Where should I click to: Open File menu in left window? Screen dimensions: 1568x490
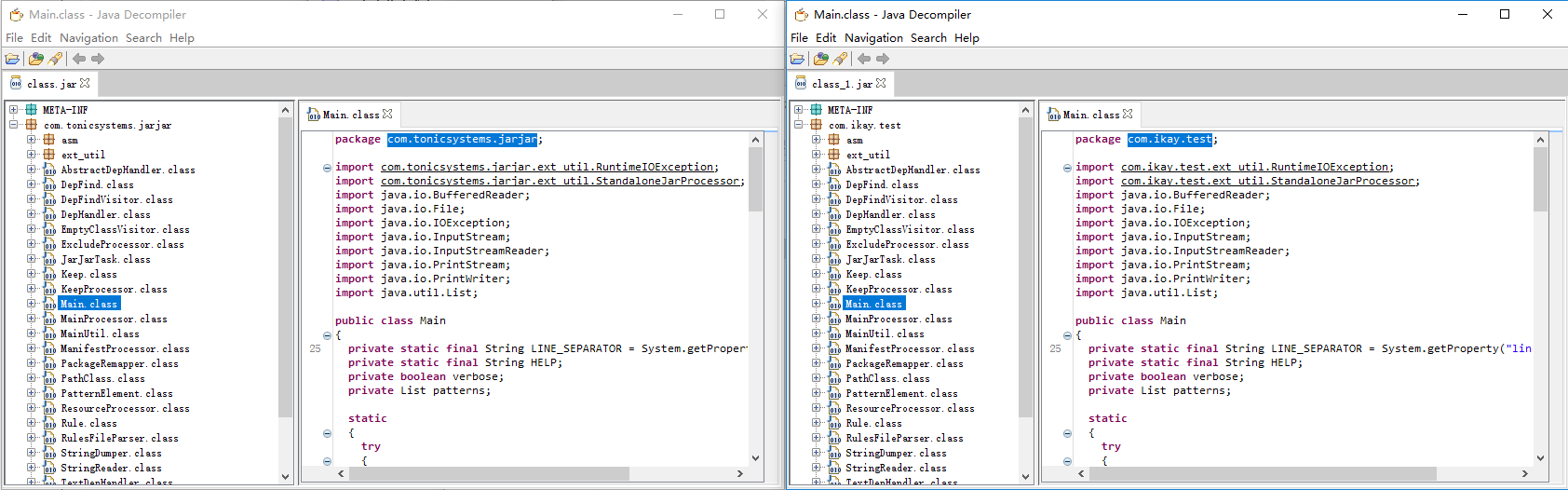coord(14,38)
